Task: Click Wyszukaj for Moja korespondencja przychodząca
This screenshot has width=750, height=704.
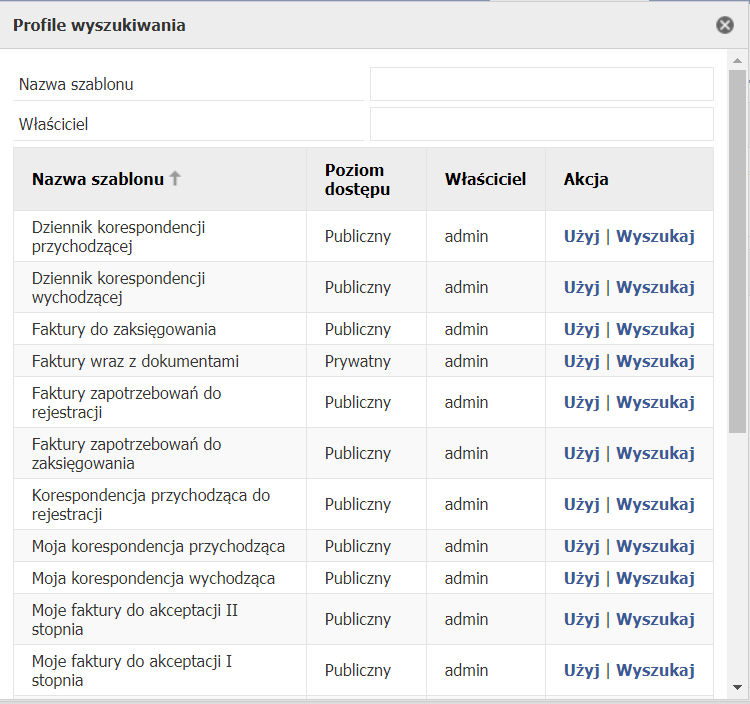Action: point(655,547)
